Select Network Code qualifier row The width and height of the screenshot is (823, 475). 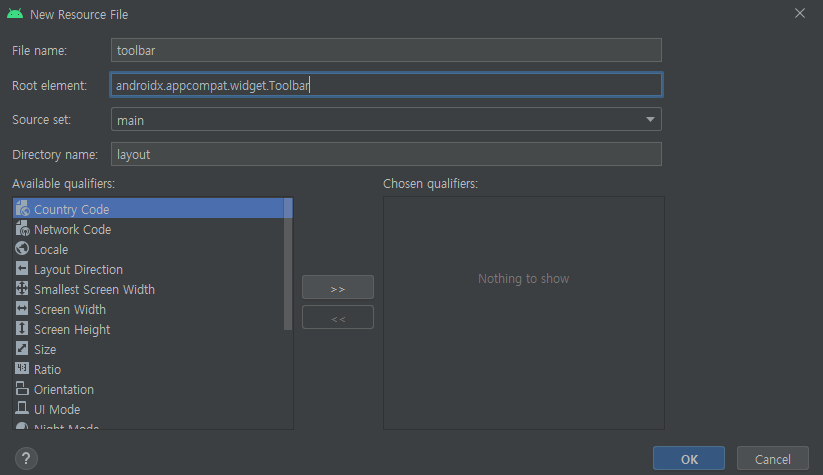pos(149,229)
